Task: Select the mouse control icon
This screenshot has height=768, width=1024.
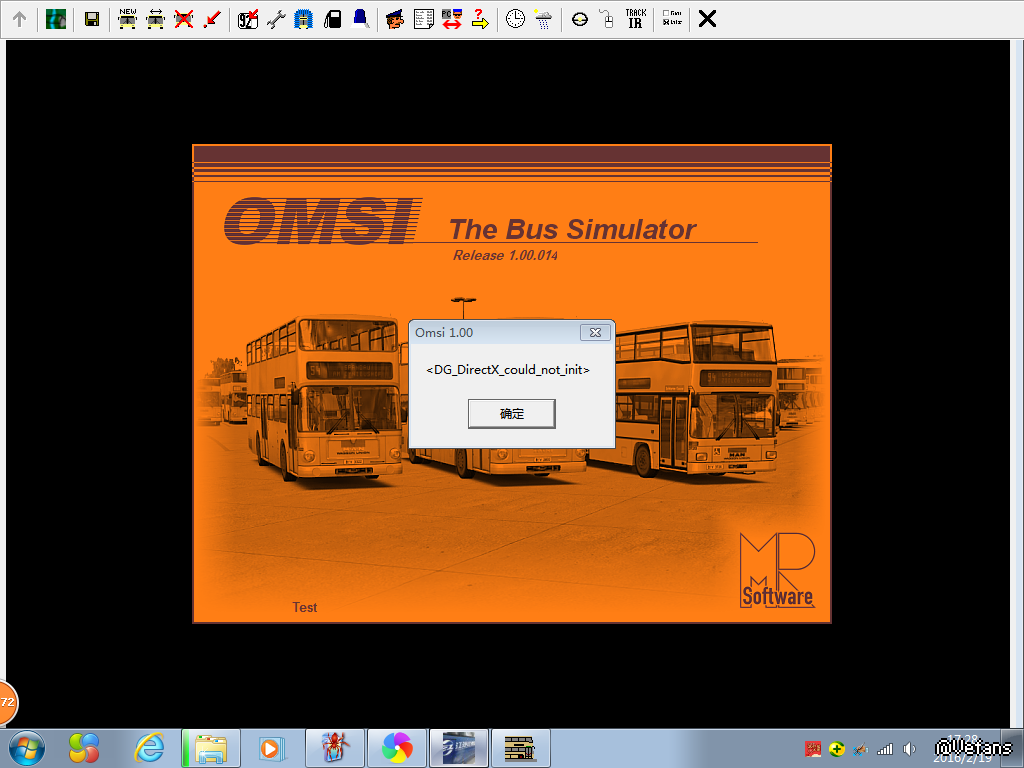Action: click(x=607, y=20)
